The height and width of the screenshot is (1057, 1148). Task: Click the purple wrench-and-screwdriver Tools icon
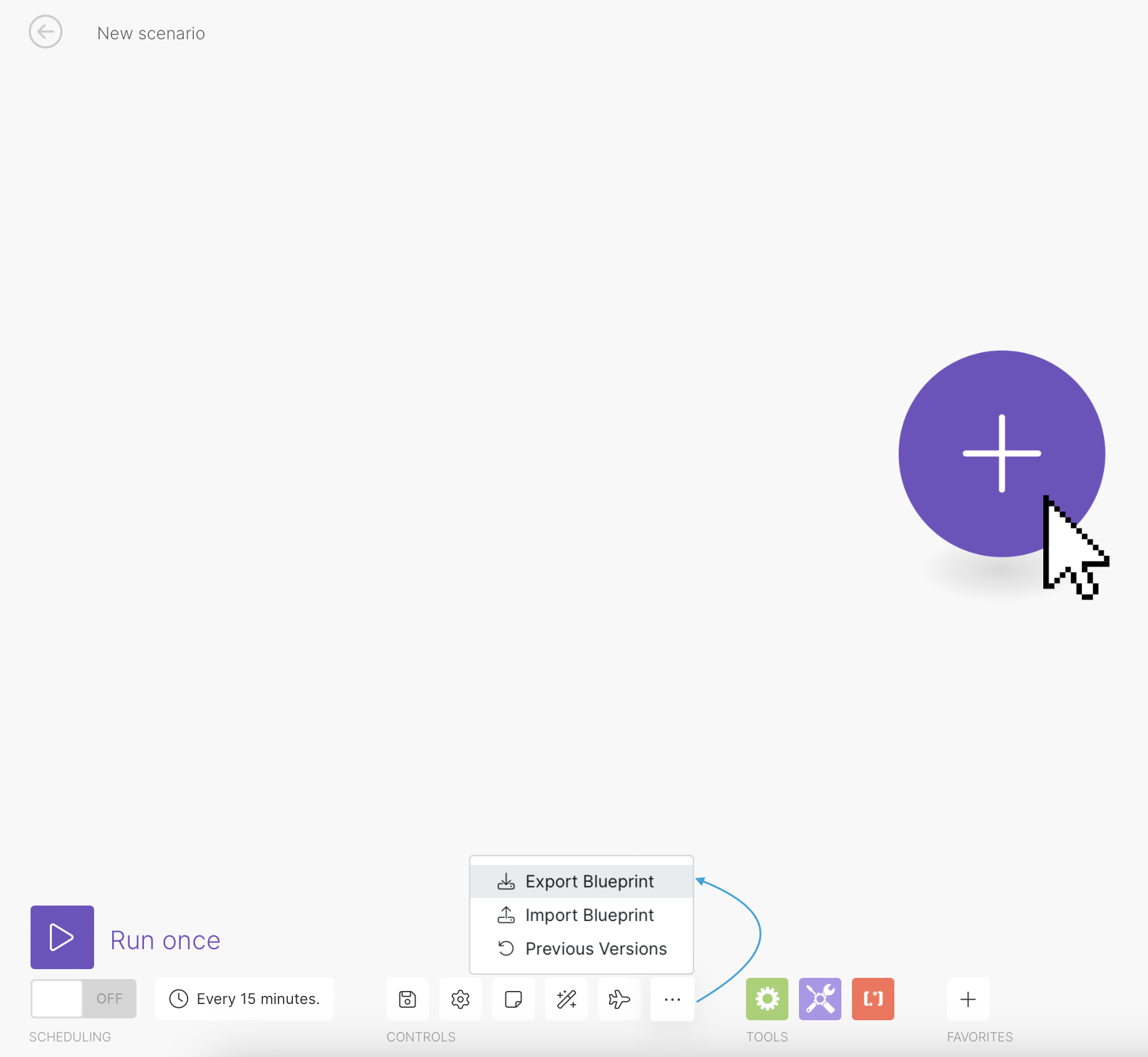[x=820, y=999]
